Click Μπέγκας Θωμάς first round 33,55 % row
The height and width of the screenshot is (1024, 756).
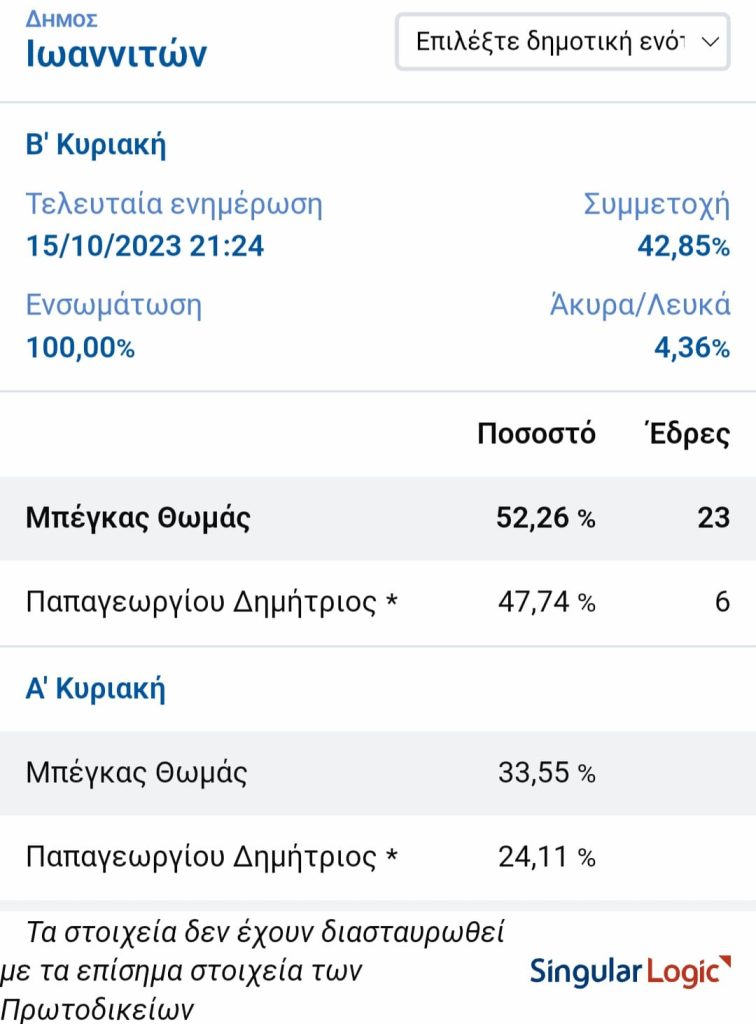pos(378,773)
